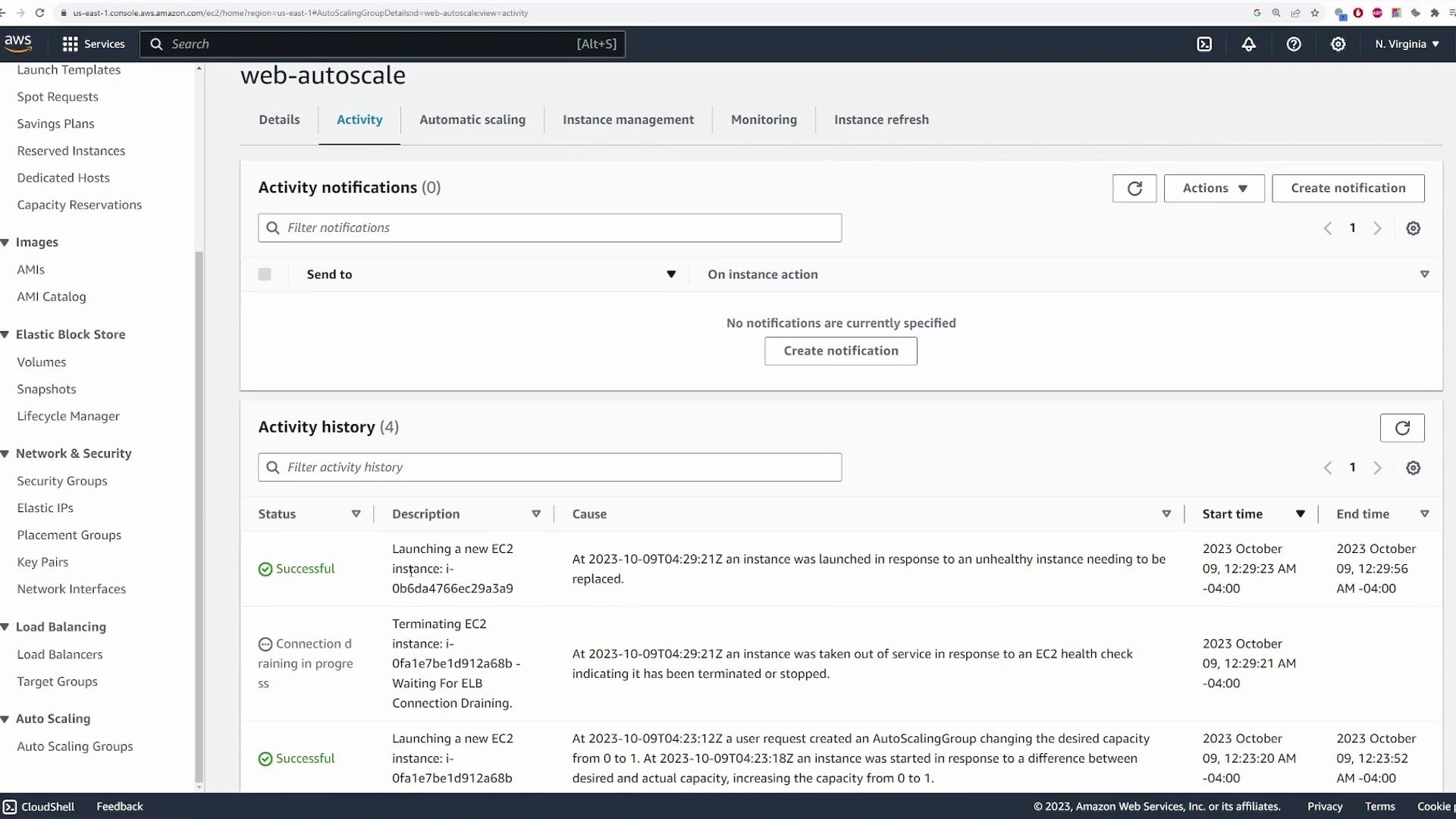
Task: Open Auto Scaling Groups sidebar link
Action: [x=75, y=746]
